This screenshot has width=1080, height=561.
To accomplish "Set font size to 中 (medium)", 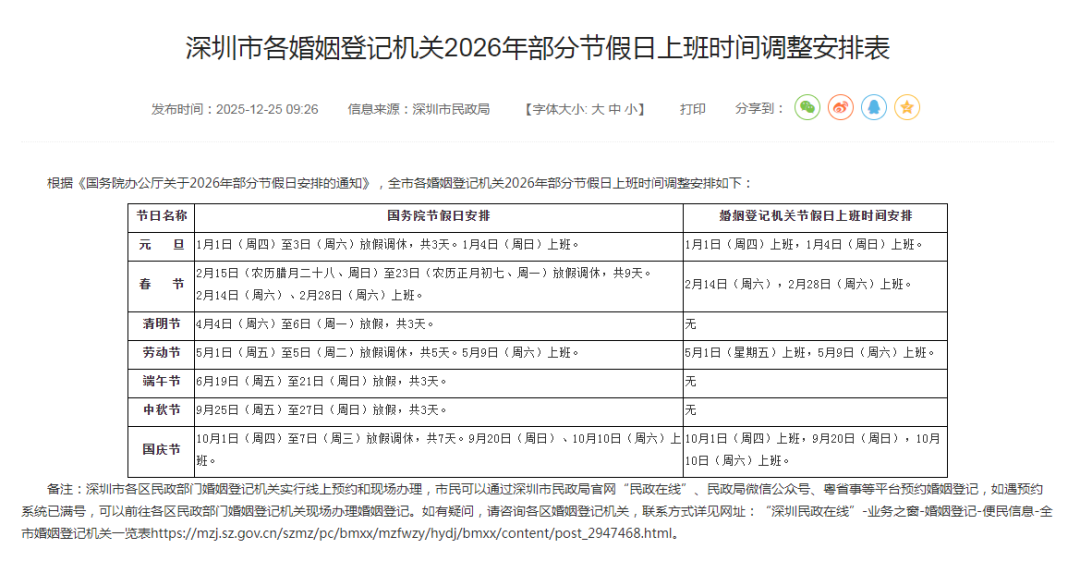I will [614, 109].
